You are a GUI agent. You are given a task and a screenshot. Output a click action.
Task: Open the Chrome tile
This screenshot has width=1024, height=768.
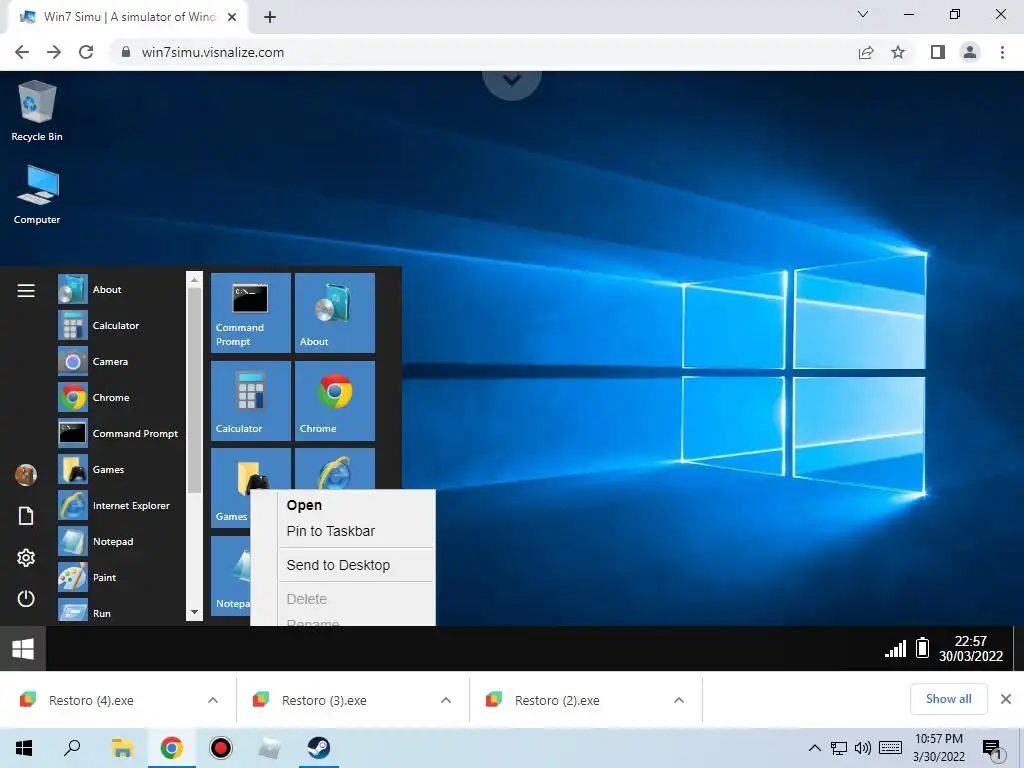click(x=335, y=400)
